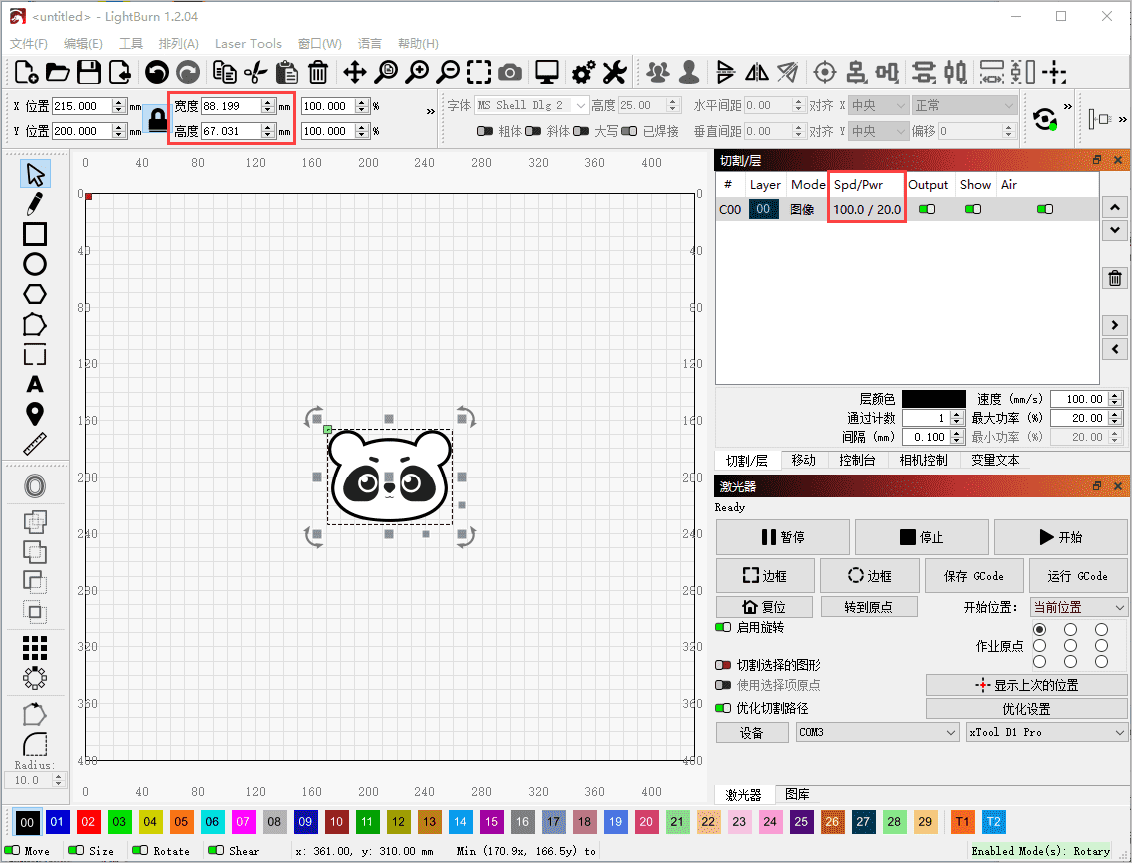Open the Preview monitor icon
Image resolution: width=1132 pixels, height=863 pixels.
(x=547, y=72)
